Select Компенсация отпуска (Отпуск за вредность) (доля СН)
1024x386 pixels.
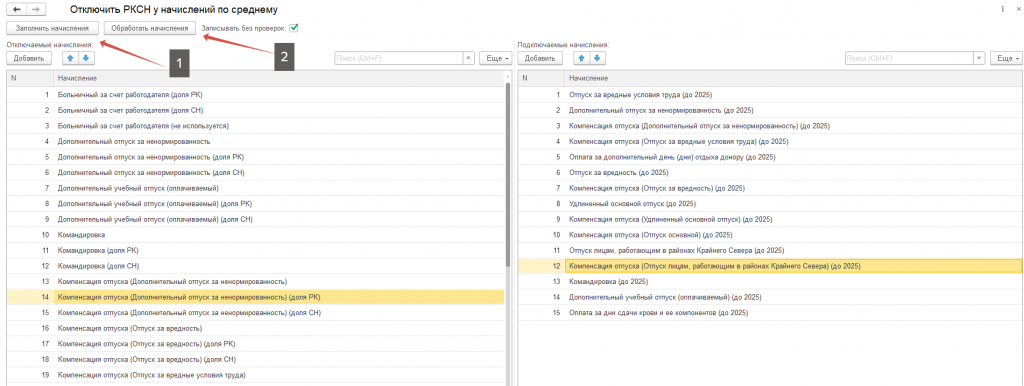[256, 360]
